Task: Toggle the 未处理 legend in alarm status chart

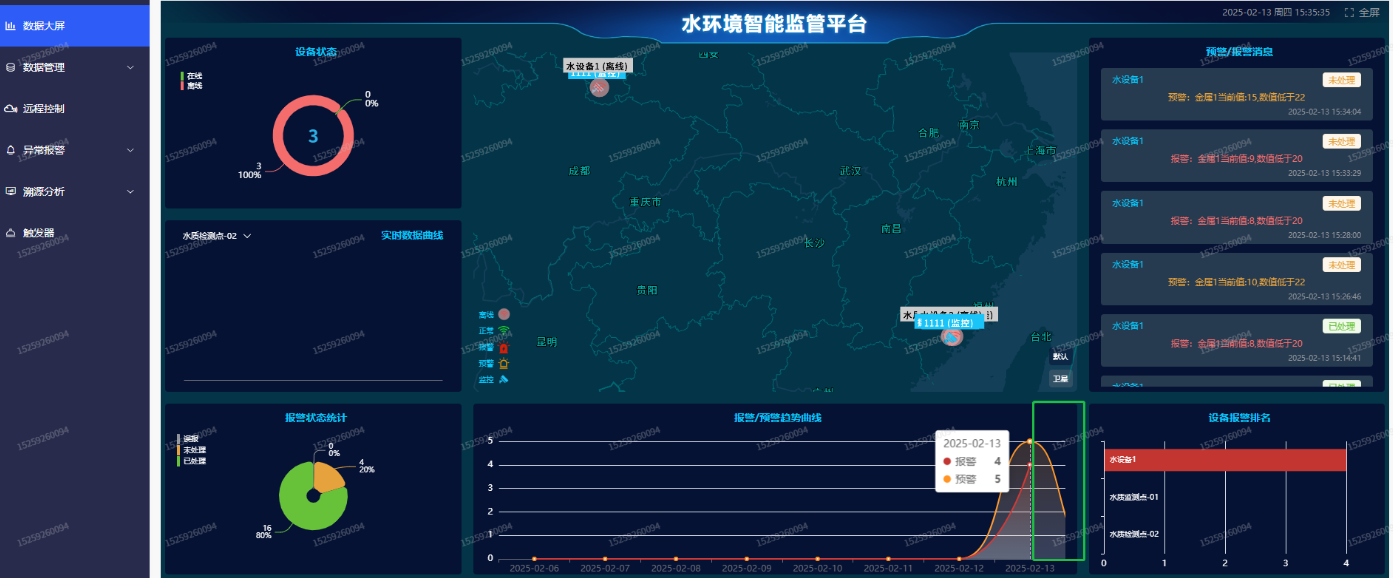Action: 192,450
